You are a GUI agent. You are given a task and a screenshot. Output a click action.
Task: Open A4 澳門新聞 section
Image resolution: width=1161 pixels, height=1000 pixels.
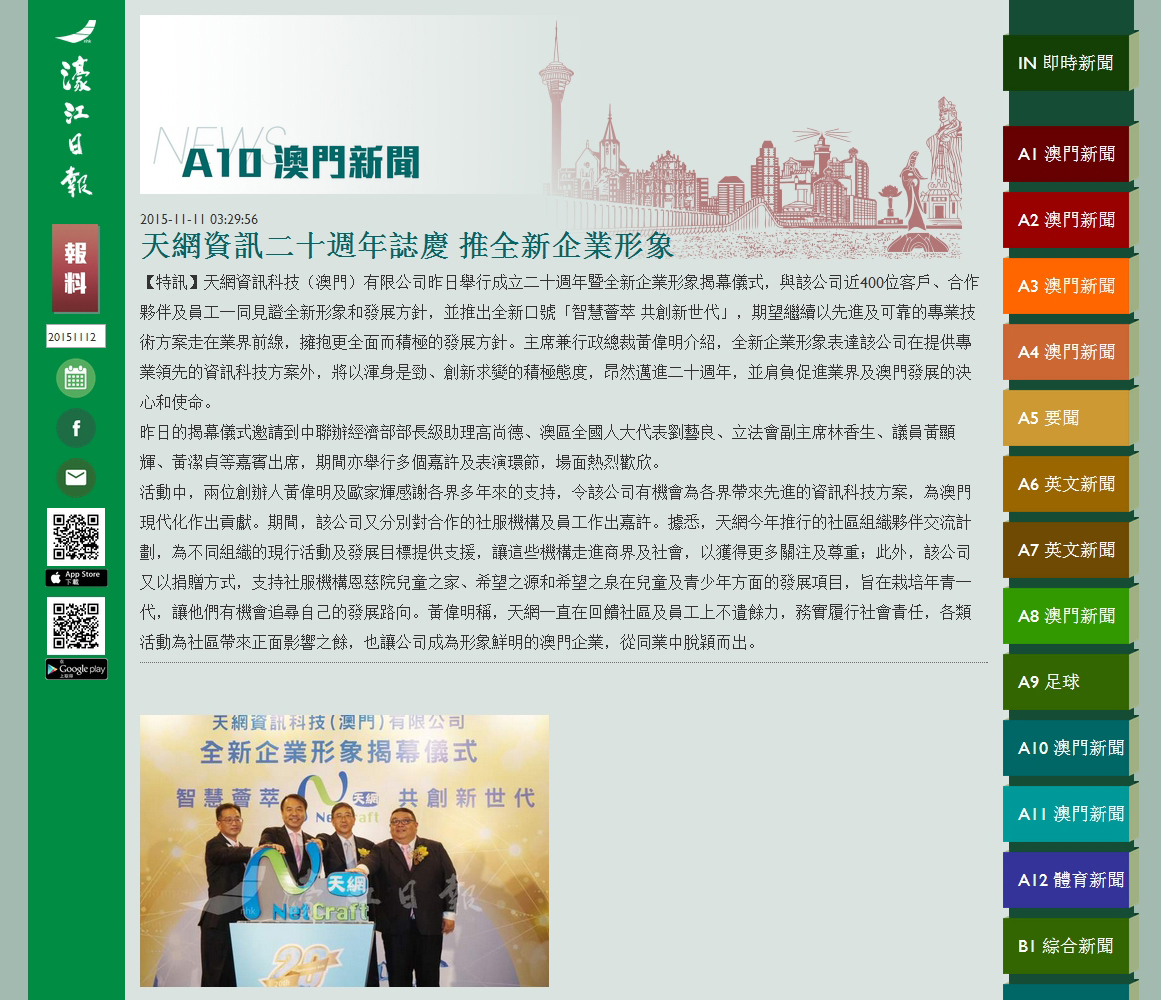pyautogui.click(x=1065, y=352)
